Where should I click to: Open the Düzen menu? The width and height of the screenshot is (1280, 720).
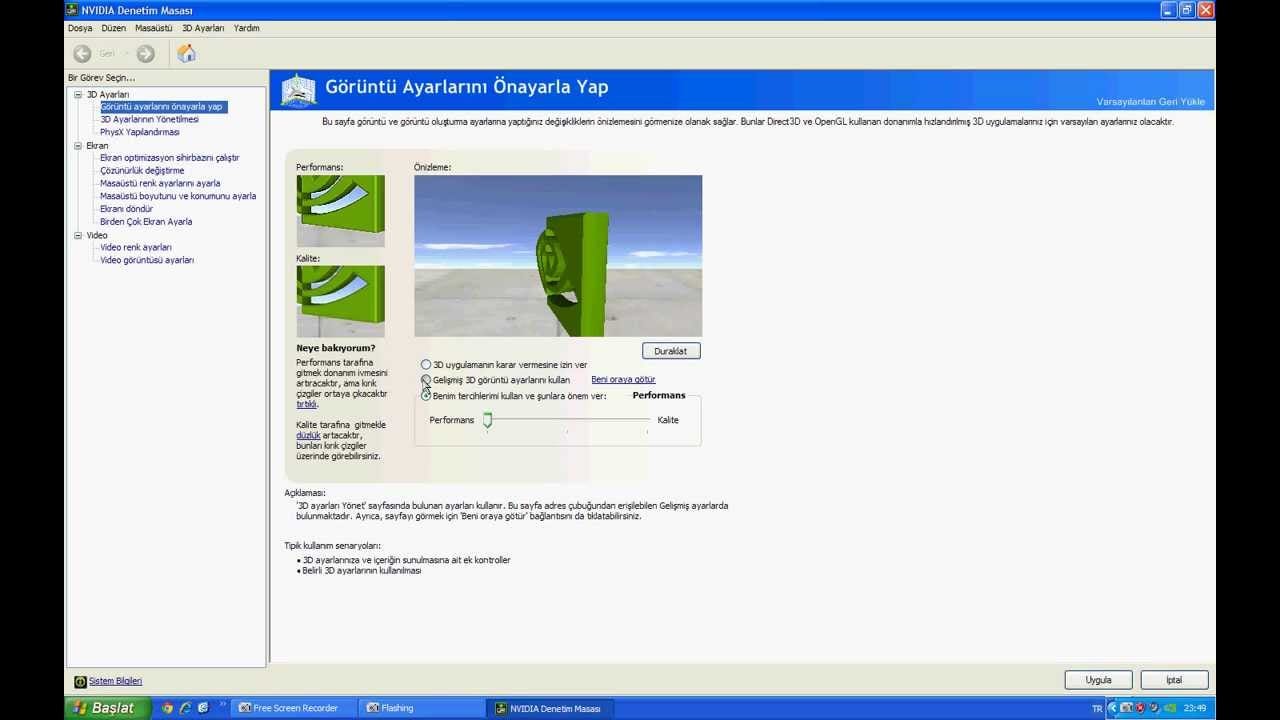114,28
